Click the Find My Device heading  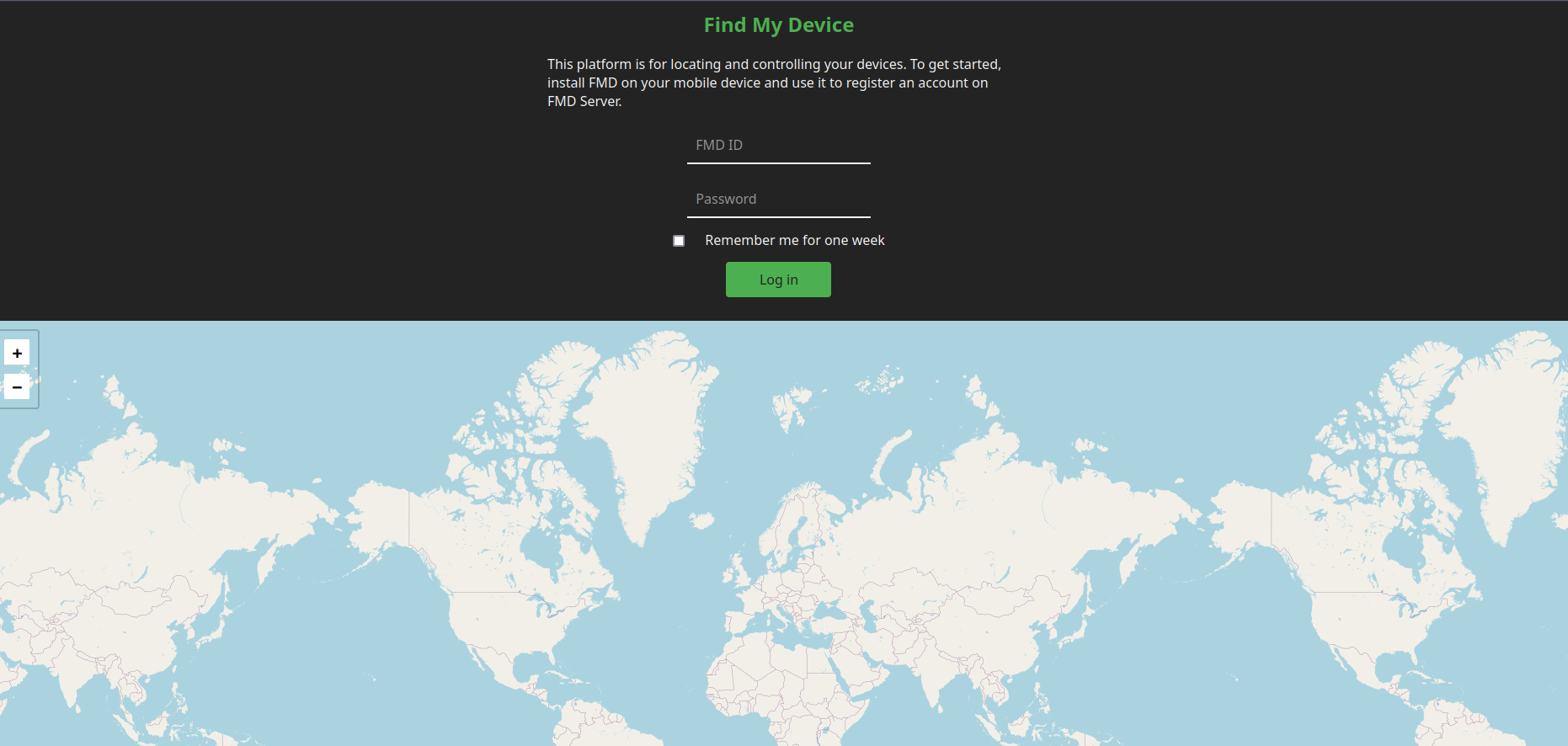[778, 25]
